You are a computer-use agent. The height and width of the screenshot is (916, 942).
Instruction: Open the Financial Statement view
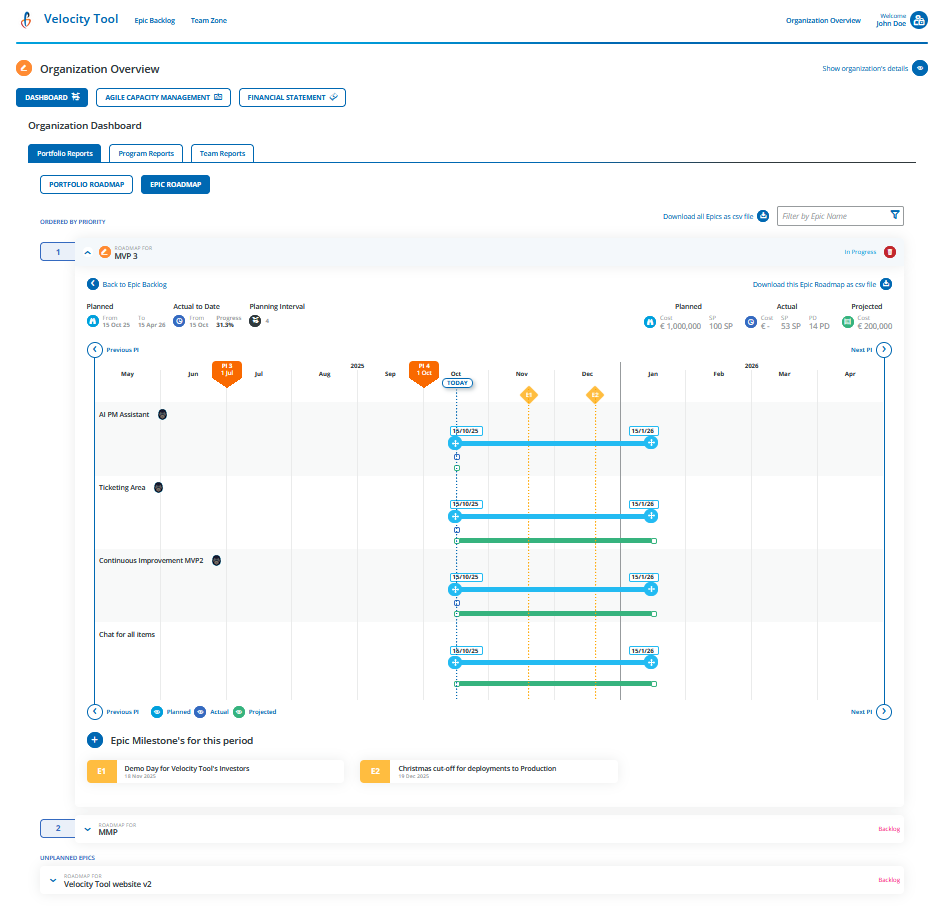pos(291,98)
